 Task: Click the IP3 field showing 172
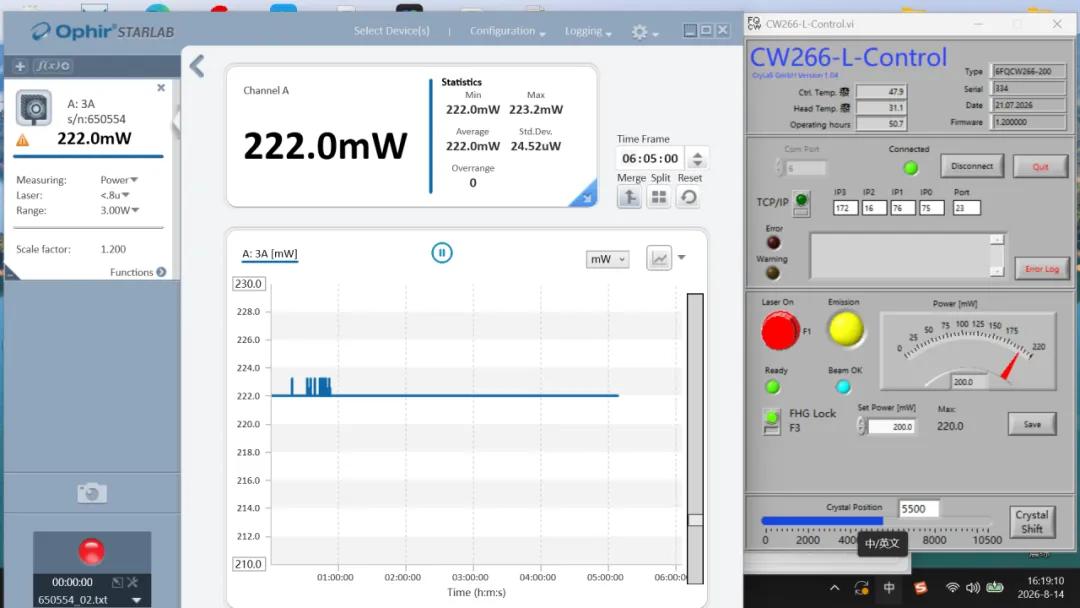click(x=845, y=208)
